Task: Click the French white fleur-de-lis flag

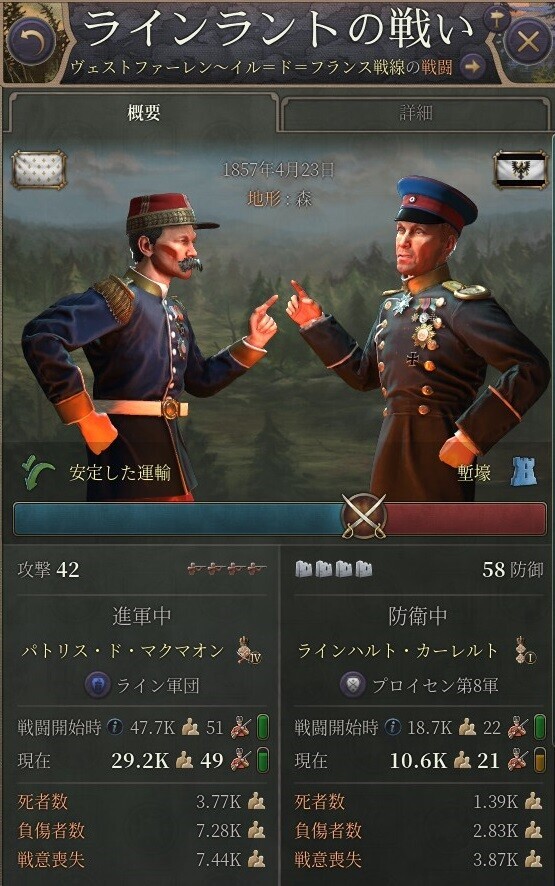Action: 39,170
